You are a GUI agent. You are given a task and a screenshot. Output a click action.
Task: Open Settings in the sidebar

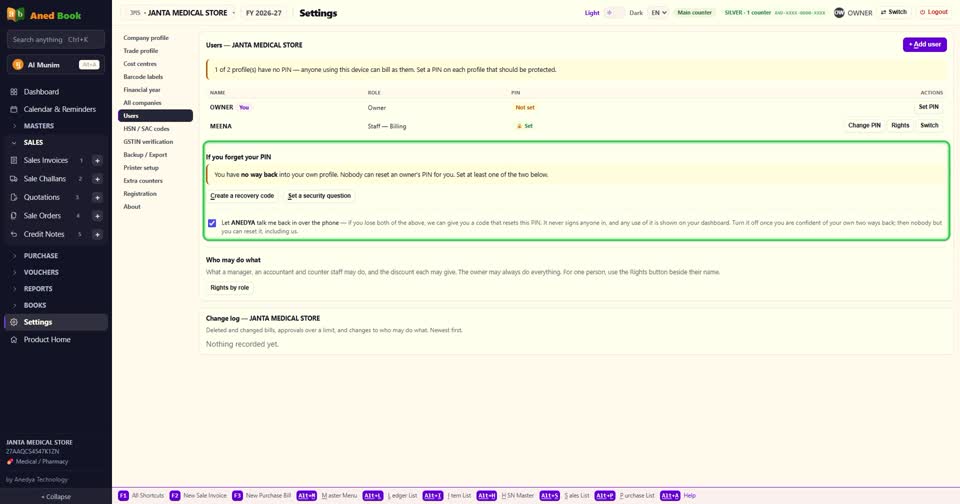(x=56, y=322)
